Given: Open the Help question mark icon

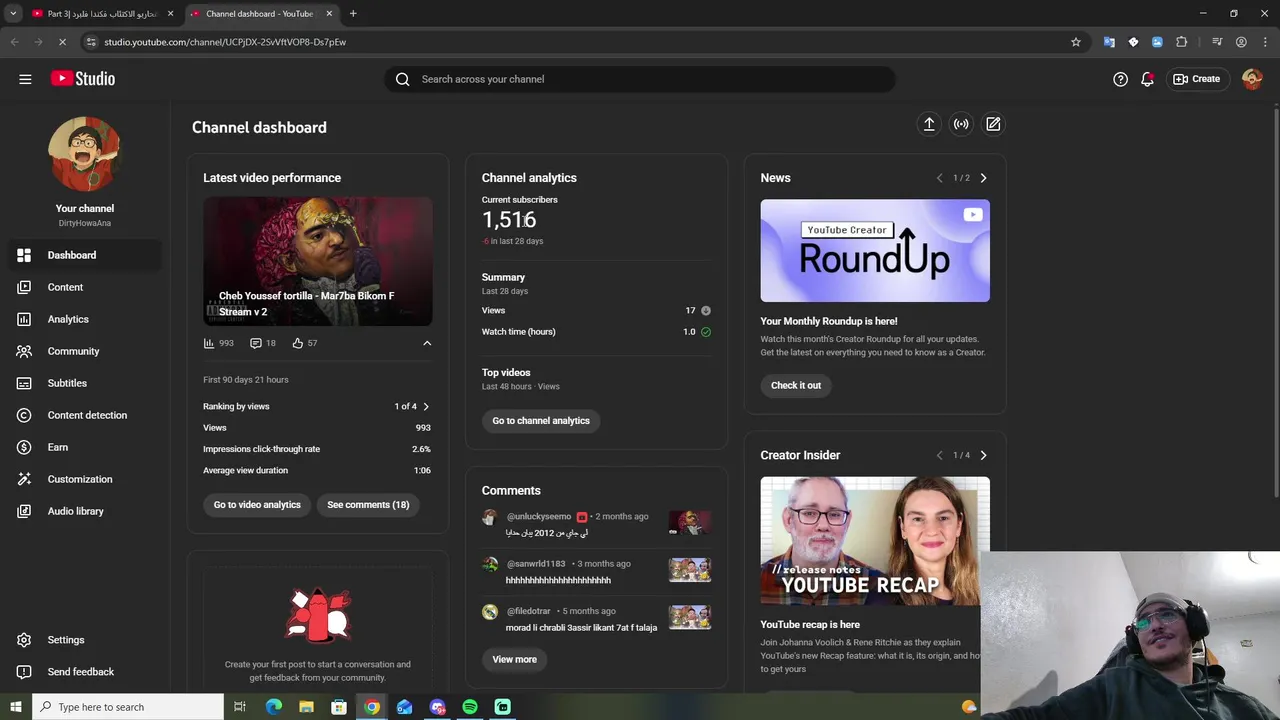Looking at the screenshot, I should 1120,79.
